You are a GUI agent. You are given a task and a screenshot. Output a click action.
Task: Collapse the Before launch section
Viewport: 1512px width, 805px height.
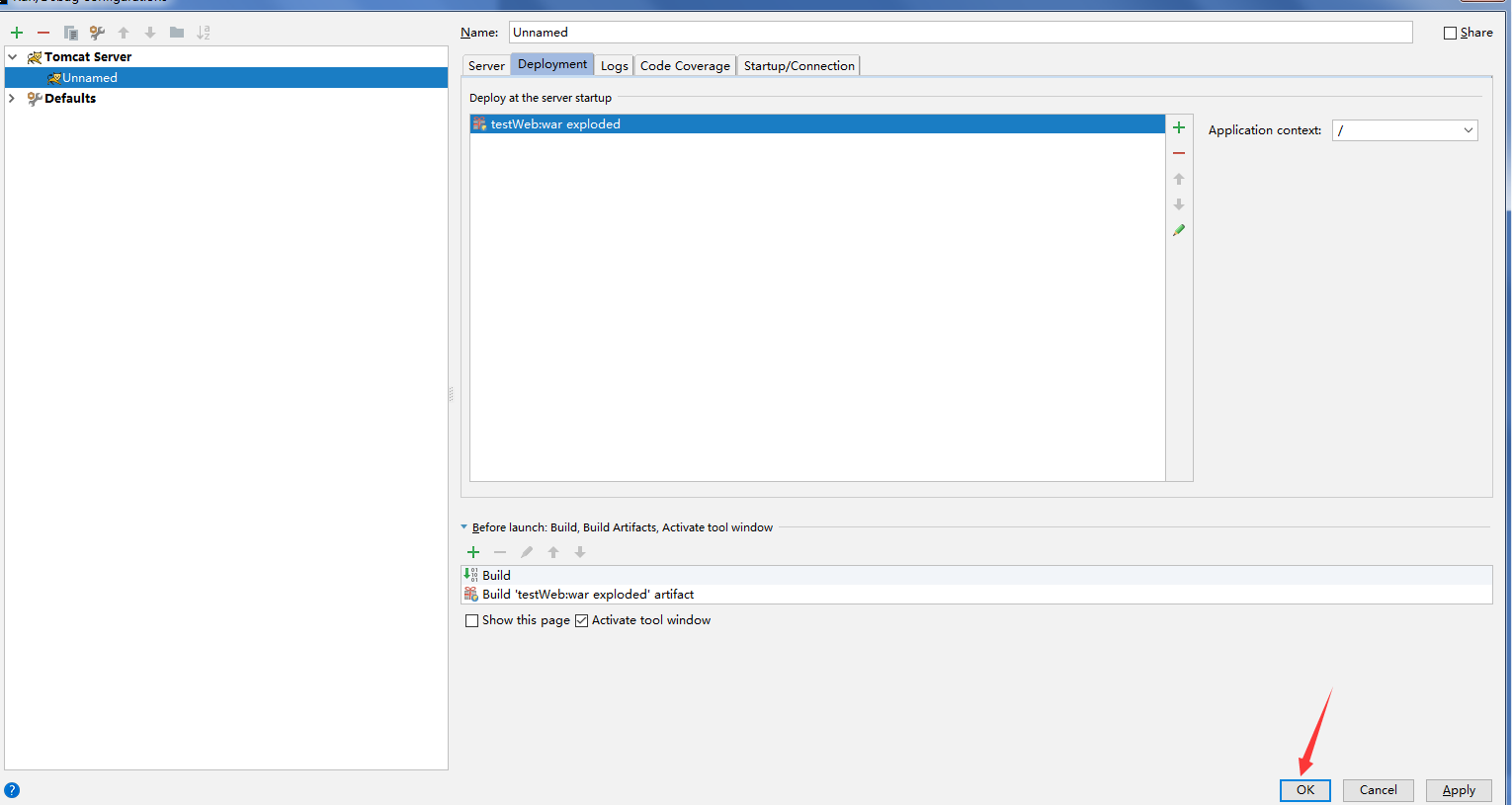coord(464,527)
